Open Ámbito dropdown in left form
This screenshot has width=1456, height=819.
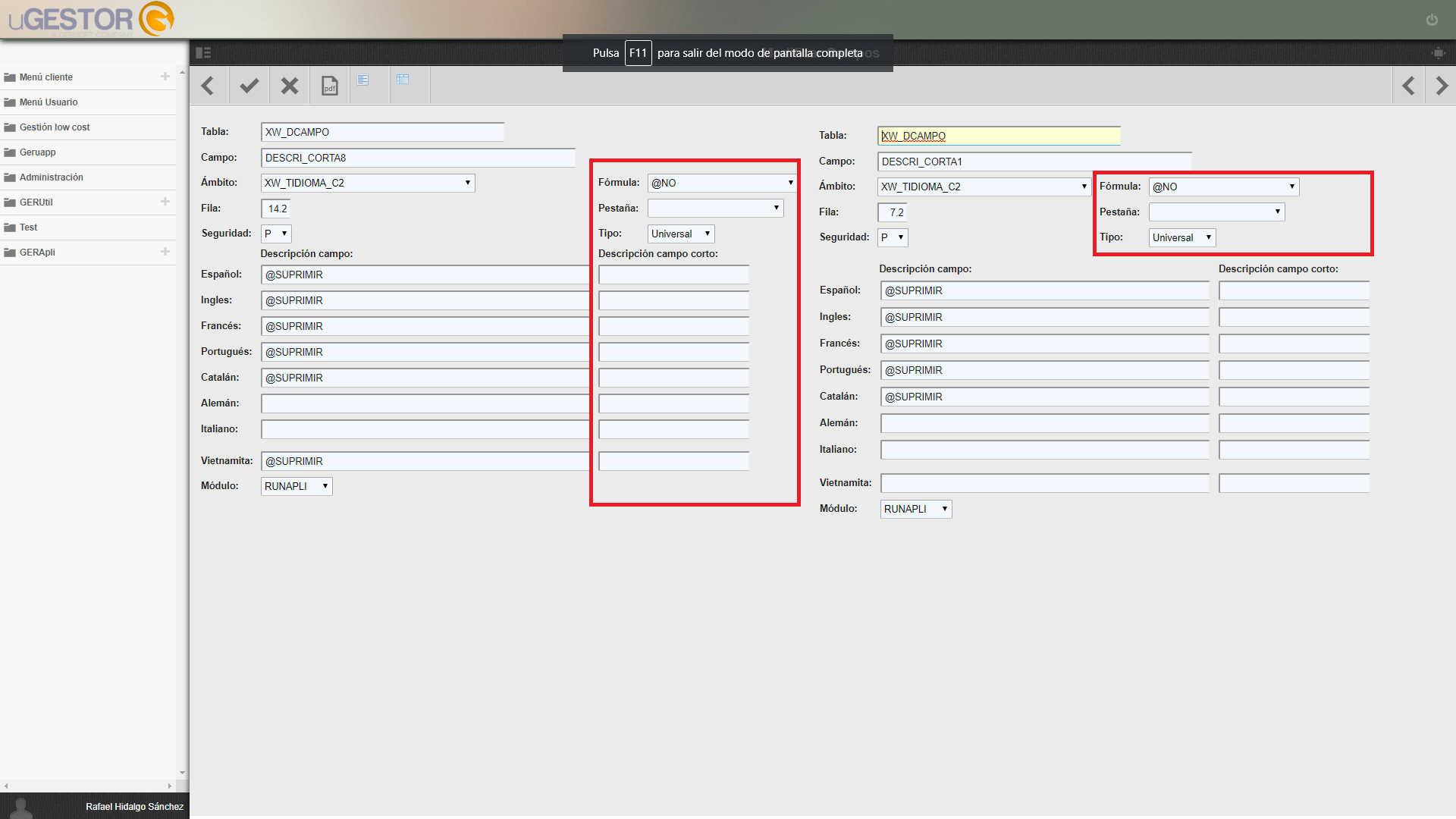(368, 183)
